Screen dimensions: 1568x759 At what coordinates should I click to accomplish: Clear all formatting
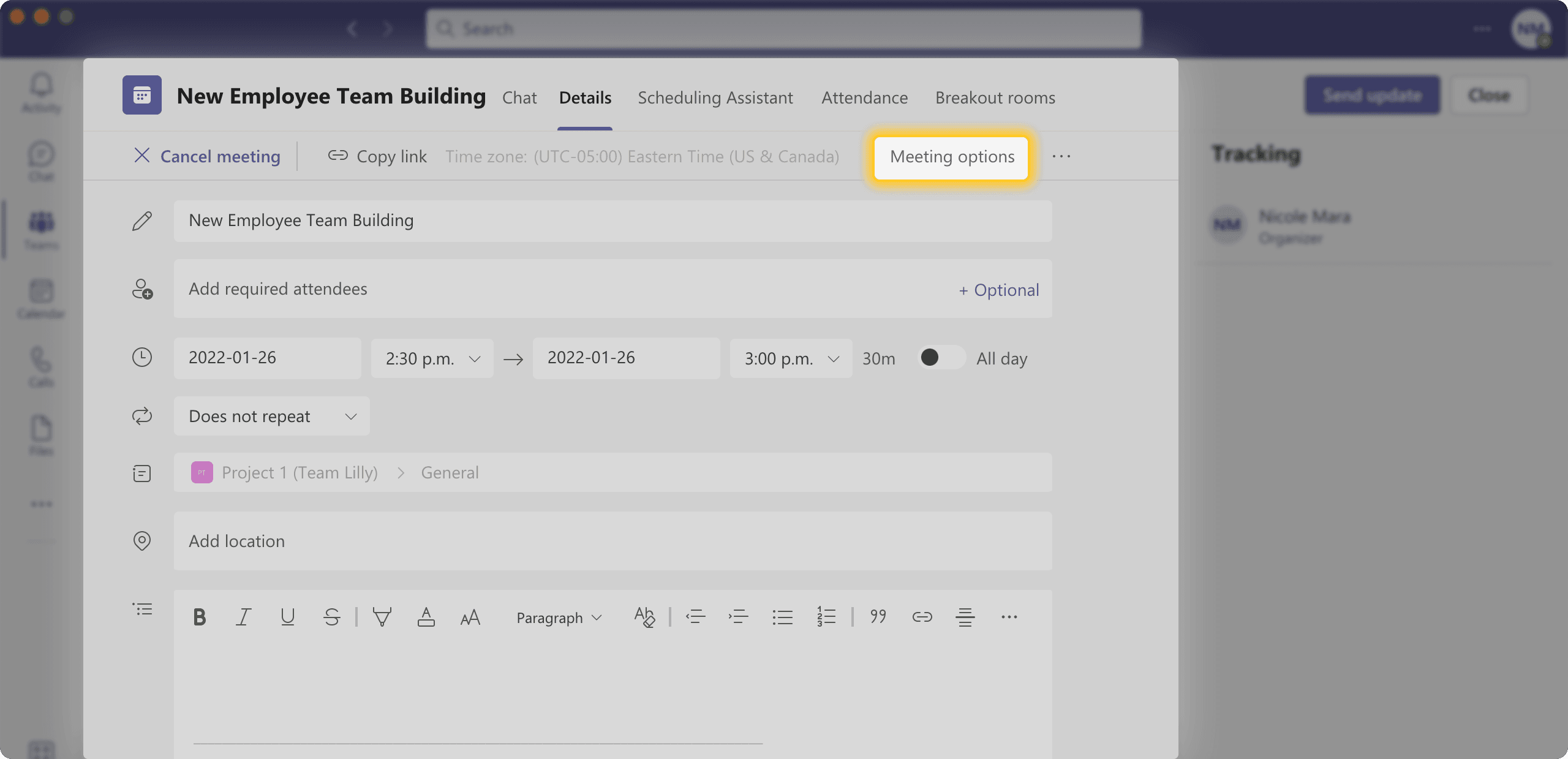click(644, 617)
